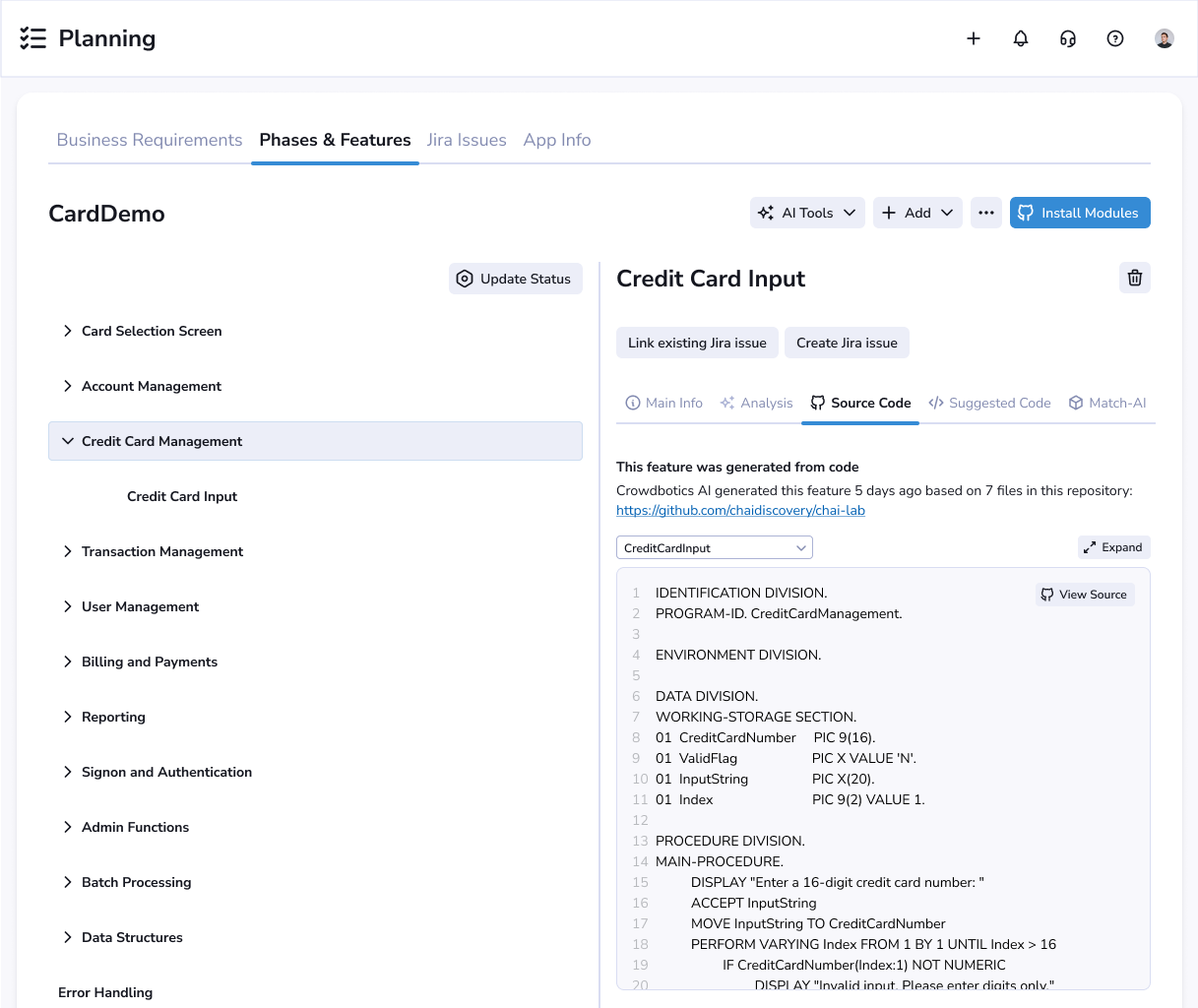Viewport: 1198px width, 1008px height.
Task: Delete the Credit Card Input feature via trash icon
Action: point(1134,278)
